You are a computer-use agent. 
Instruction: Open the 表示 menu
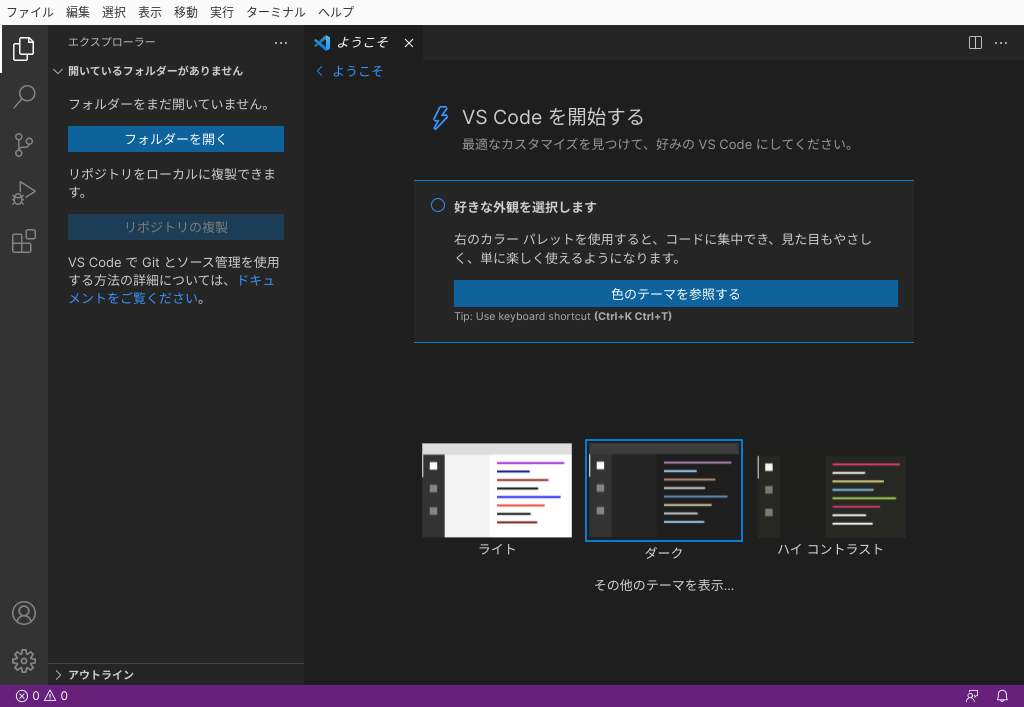click(x=150, y=12)
